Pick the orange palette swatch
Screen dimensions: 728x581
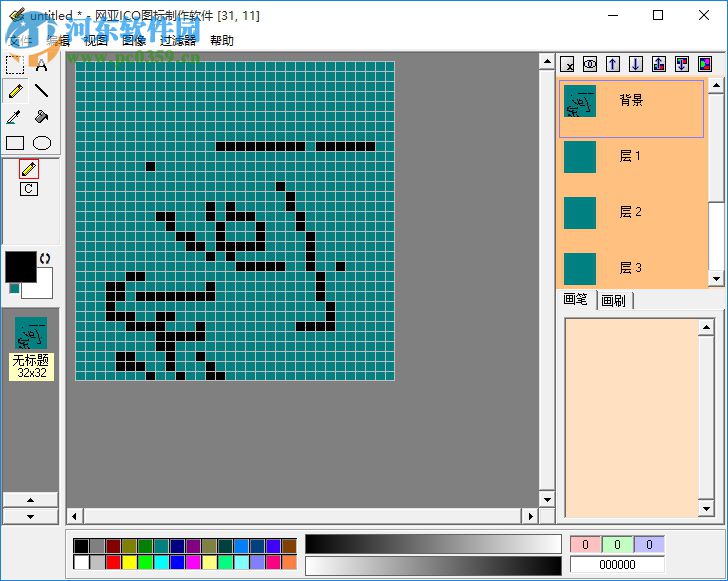(289, 562)
